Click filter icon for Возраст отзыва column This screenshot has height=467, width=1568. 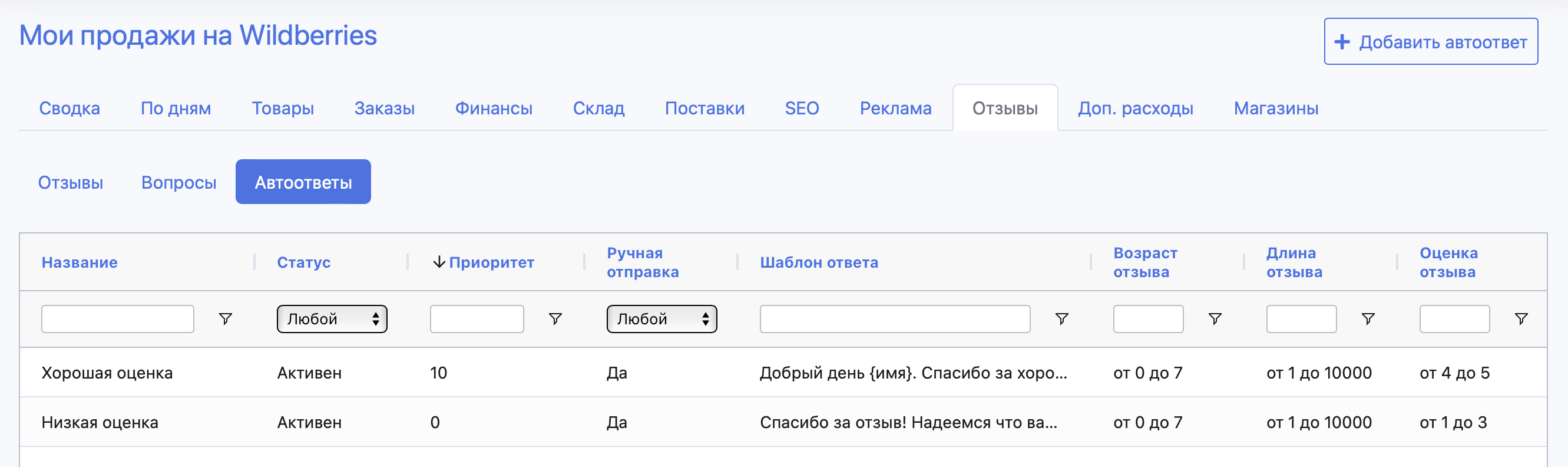[x=1215, y=319]
